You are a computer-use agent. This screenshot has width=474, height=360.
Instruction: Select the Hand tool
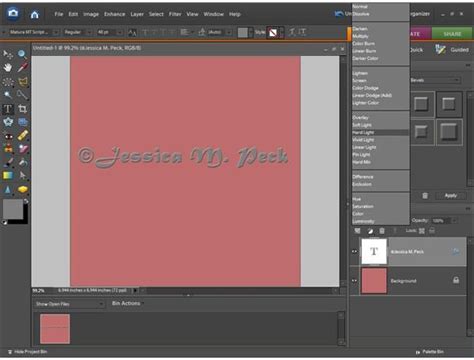pyautogui.click(x=8, y=68)
